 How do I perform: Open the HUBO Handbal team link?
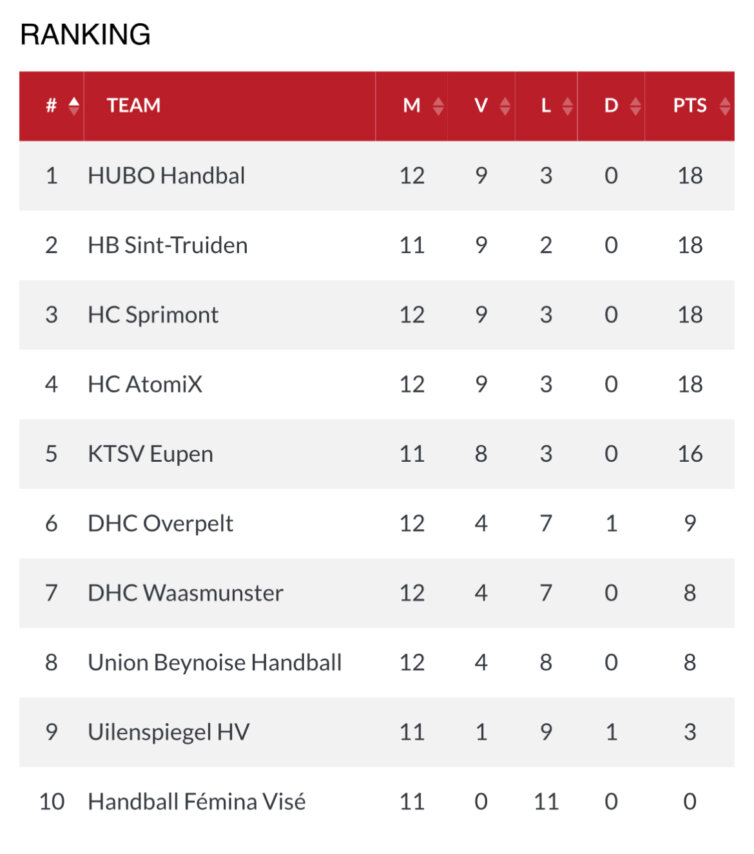pyautogui.click(x=166, y=176)
